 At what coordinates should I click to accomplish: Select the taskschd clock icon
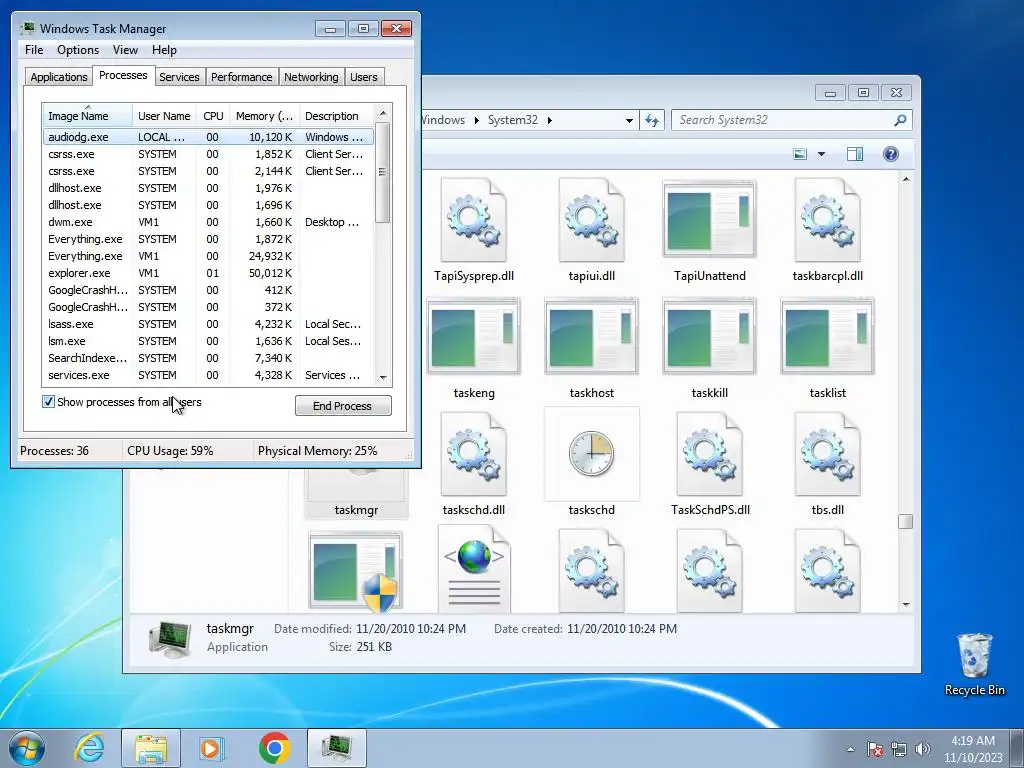[x=592, y=453]
